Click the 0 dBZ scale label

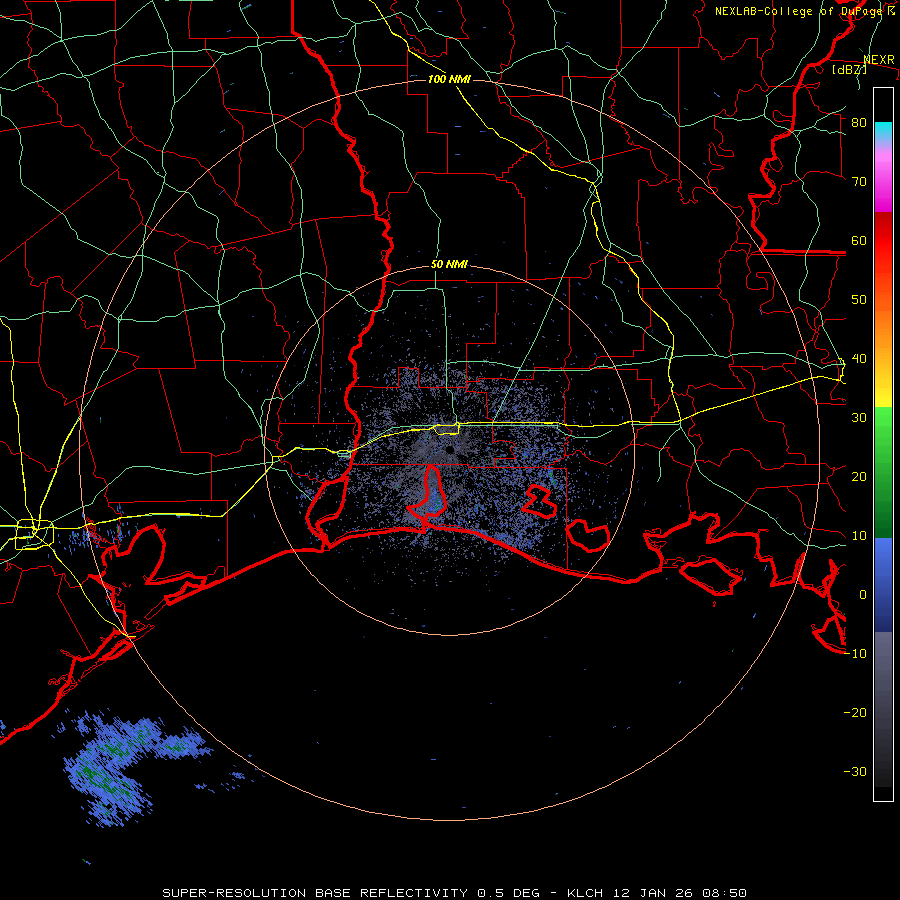(863, 595)
